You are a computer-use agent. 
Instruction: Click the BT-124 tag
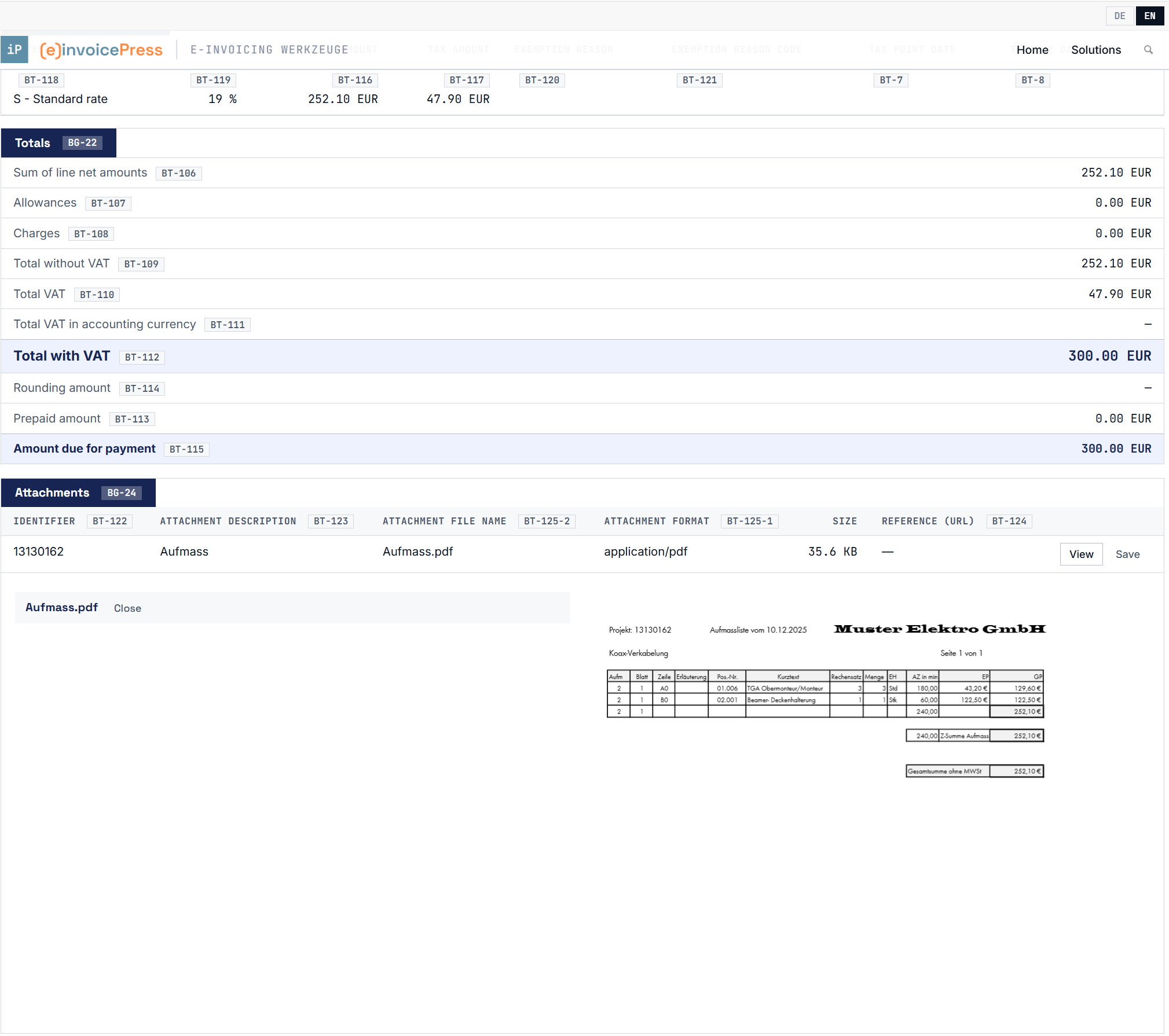click(1009, 521)
